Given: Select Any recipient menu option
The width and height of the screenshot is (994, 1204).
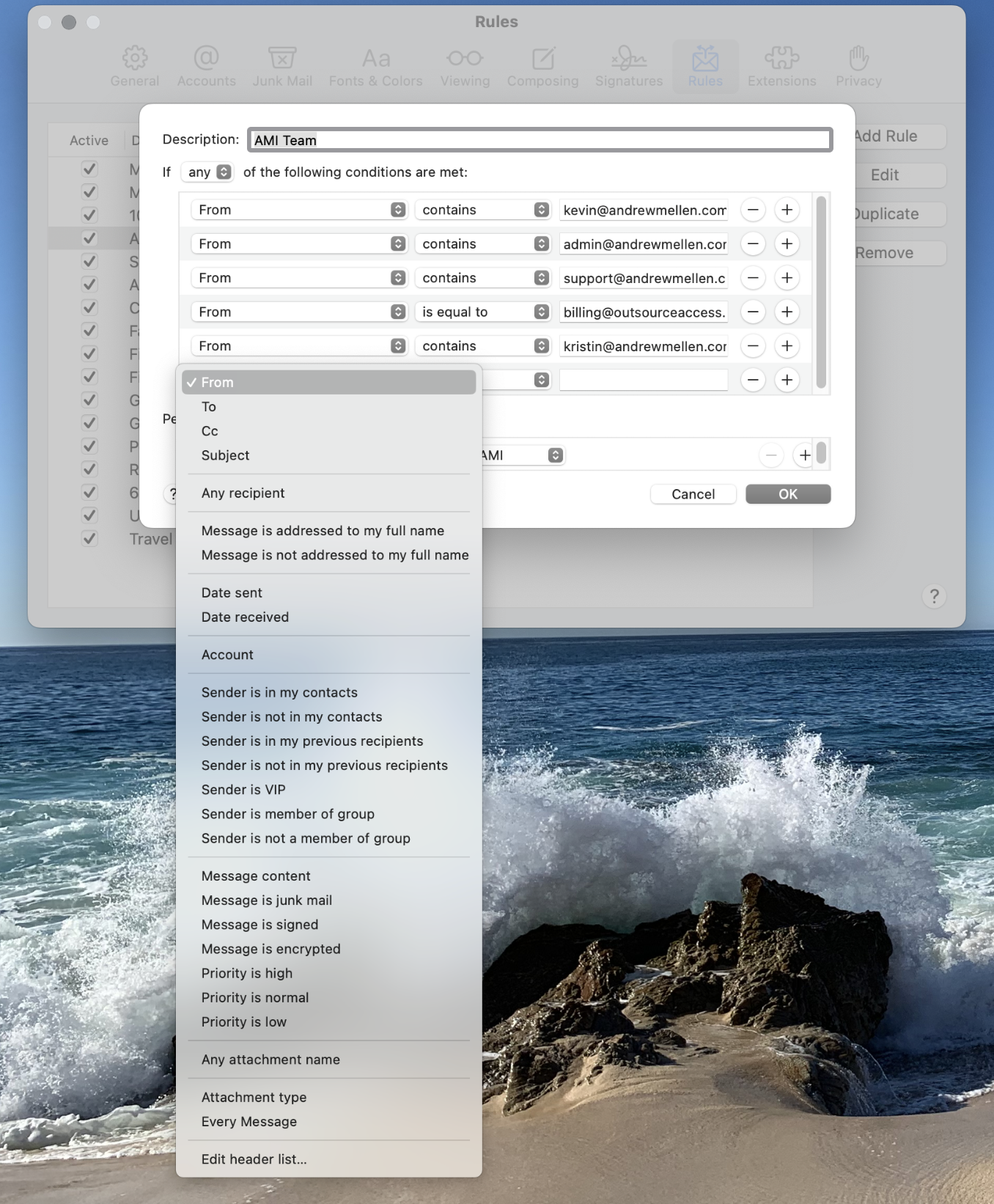Looking at the screenshot, I should tap(328, 493).
